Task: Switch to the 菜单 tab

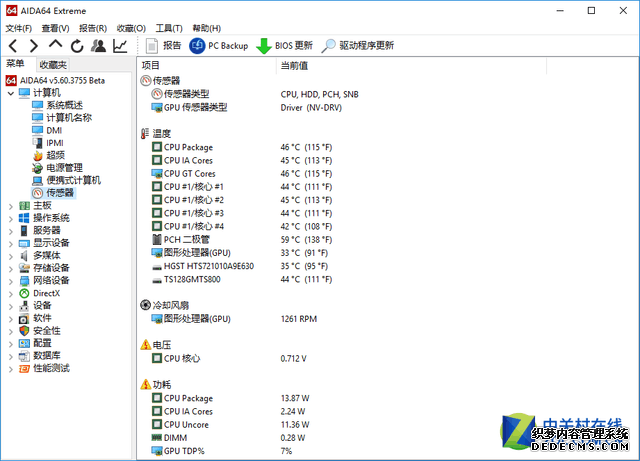Action: (15, 64)
